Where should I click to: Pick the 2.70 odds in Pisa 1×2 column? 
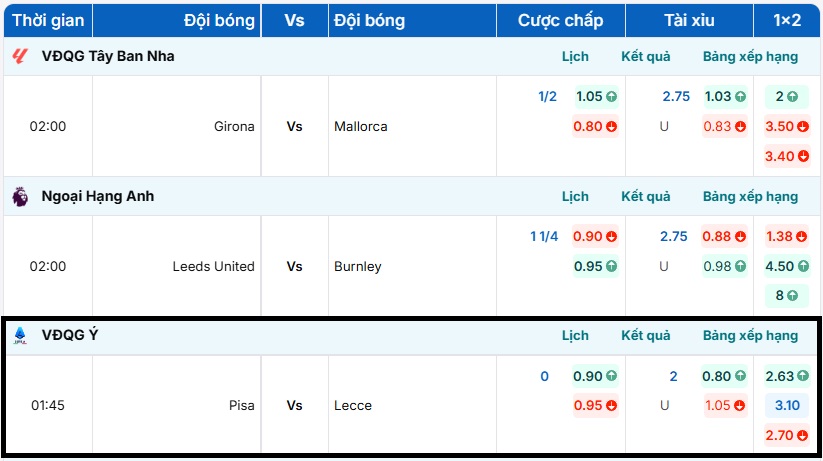pyautogui.click(x=786, y=435)
